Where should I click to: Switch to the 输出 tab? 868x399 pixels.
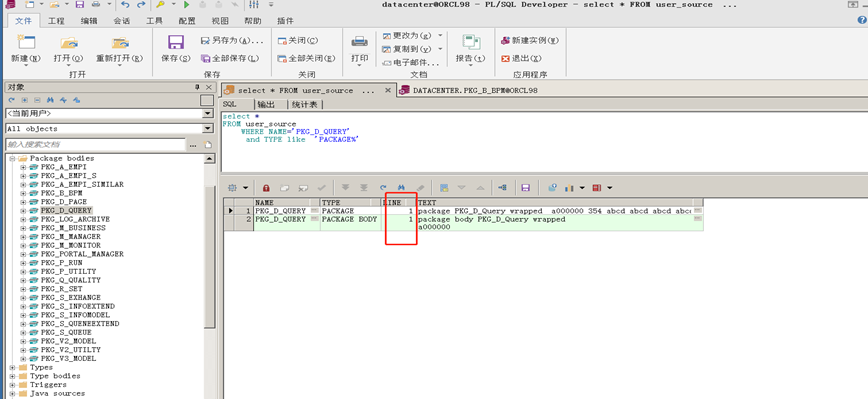[x=266, y=104]
